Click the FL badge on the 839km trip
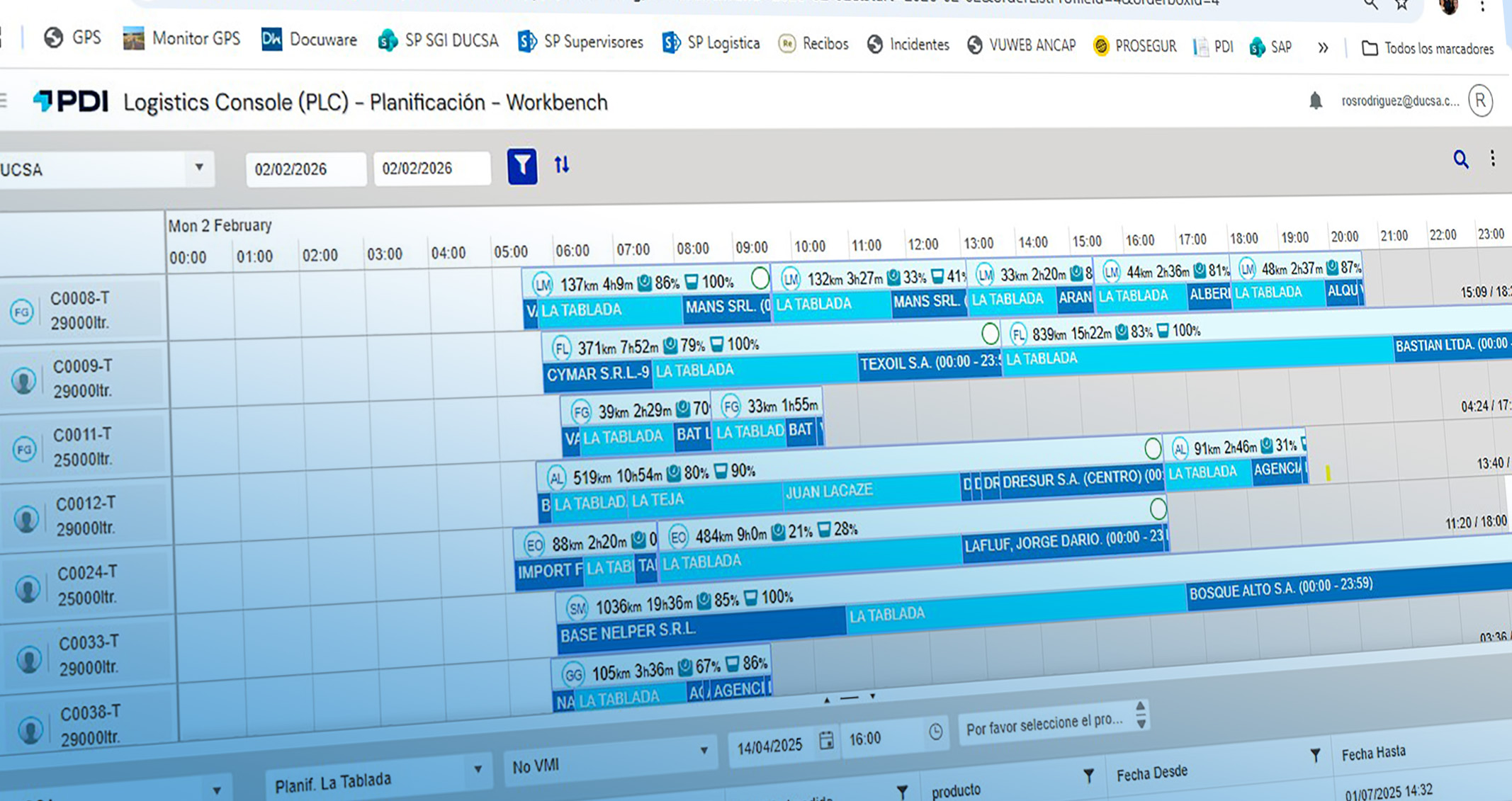 1018,334
